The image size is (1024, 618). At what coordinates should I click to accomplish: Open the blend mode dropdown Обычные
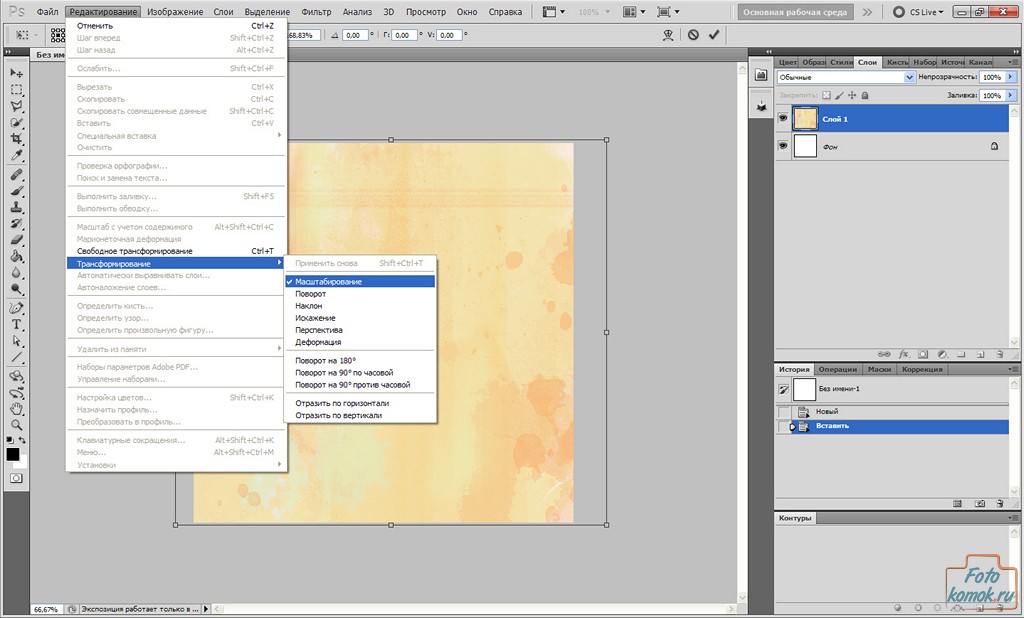pyautogui.click(x=846, y=77)
